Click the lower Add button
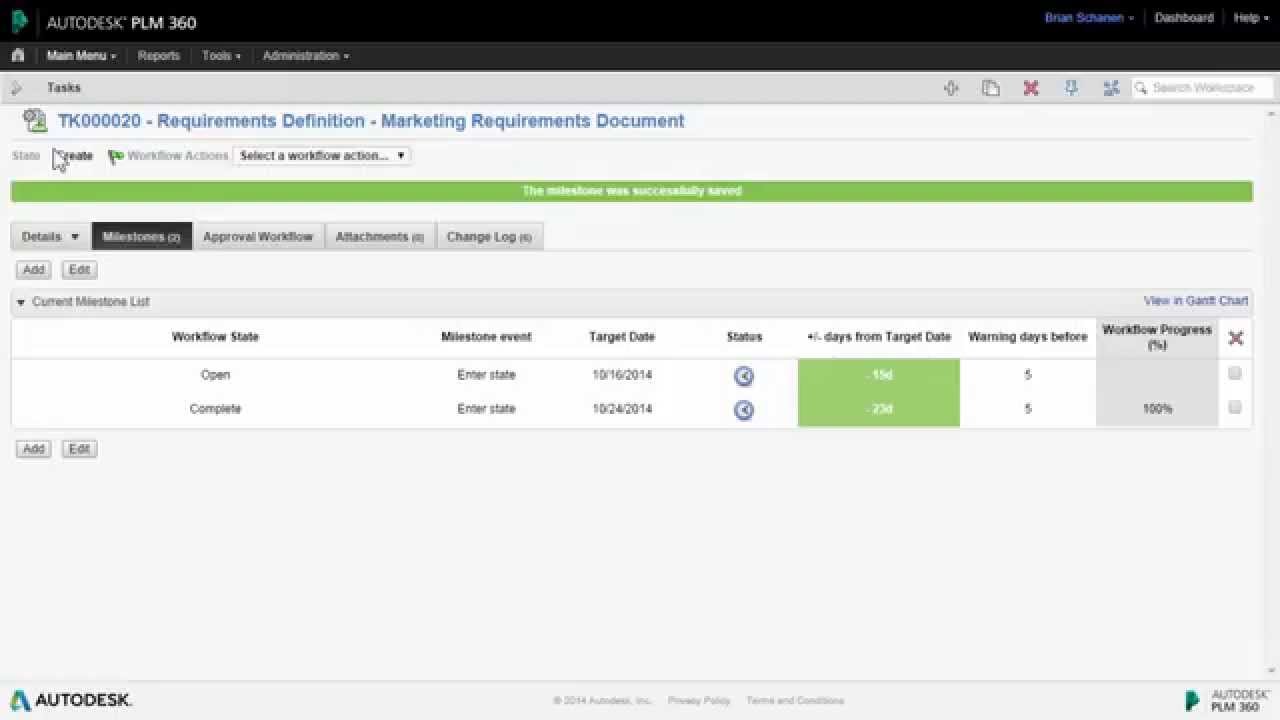1280x720 pixels. (x=34, y=449)
